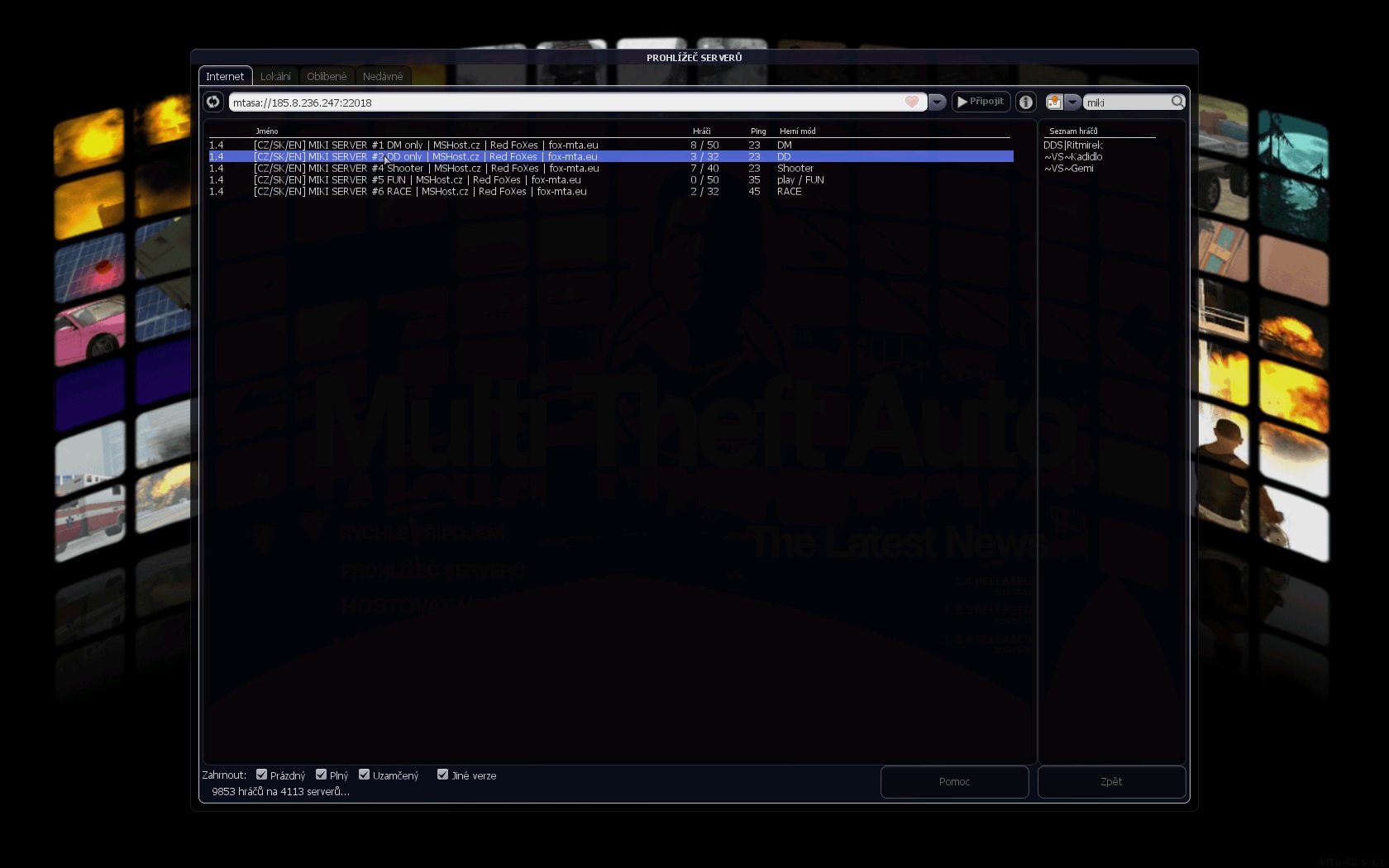
Task: Click the Seznam hráčů column header
Action: (x=1073, y=131)
